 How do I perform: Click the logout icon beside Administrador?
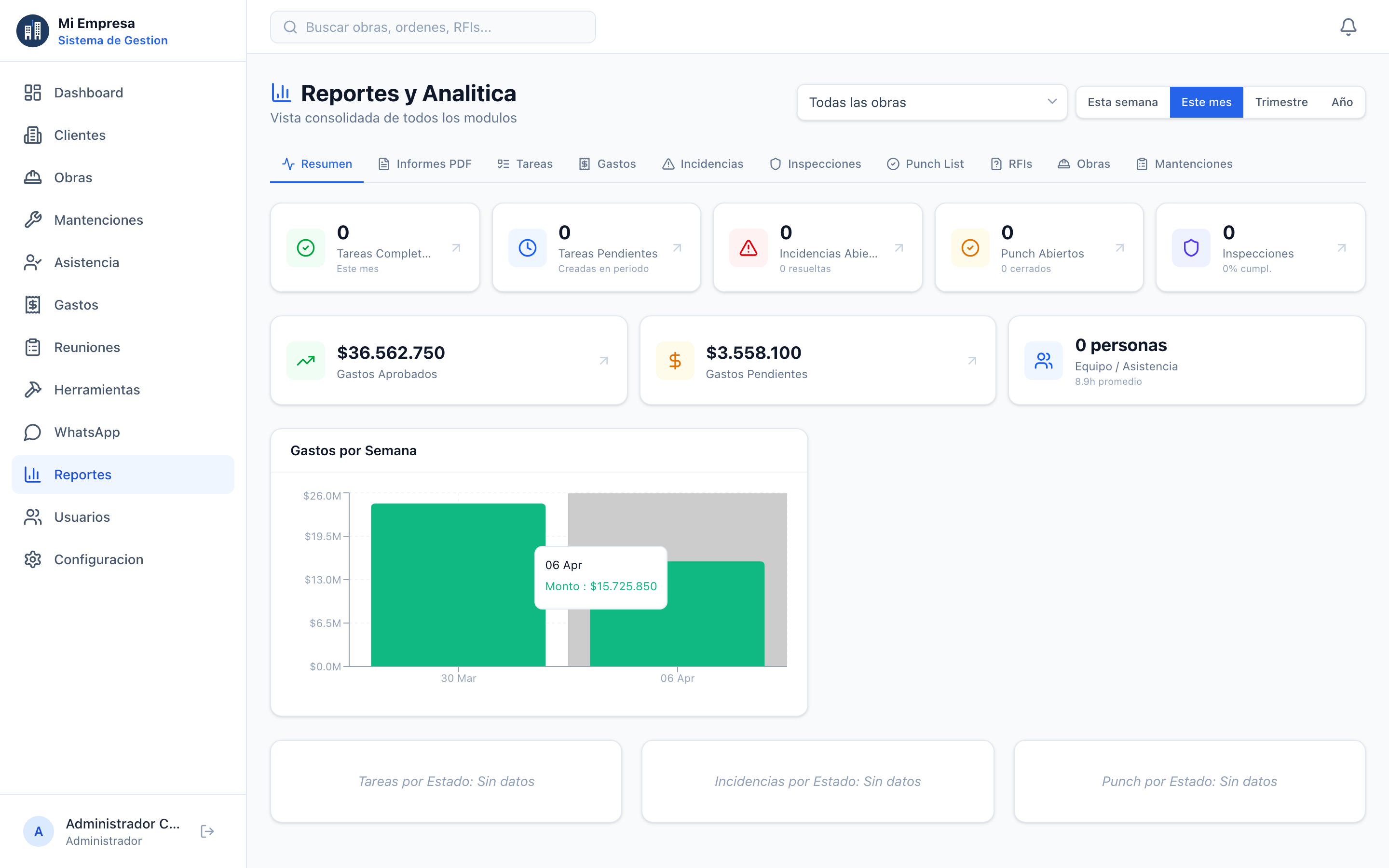[x=207, y=831]
